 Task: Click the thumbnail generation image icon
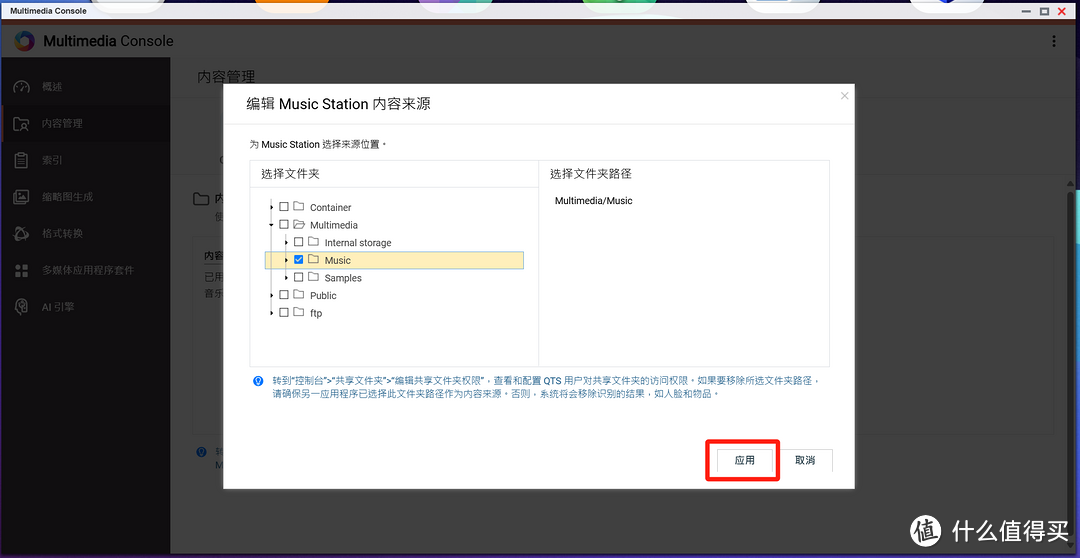tap(22, 197)
